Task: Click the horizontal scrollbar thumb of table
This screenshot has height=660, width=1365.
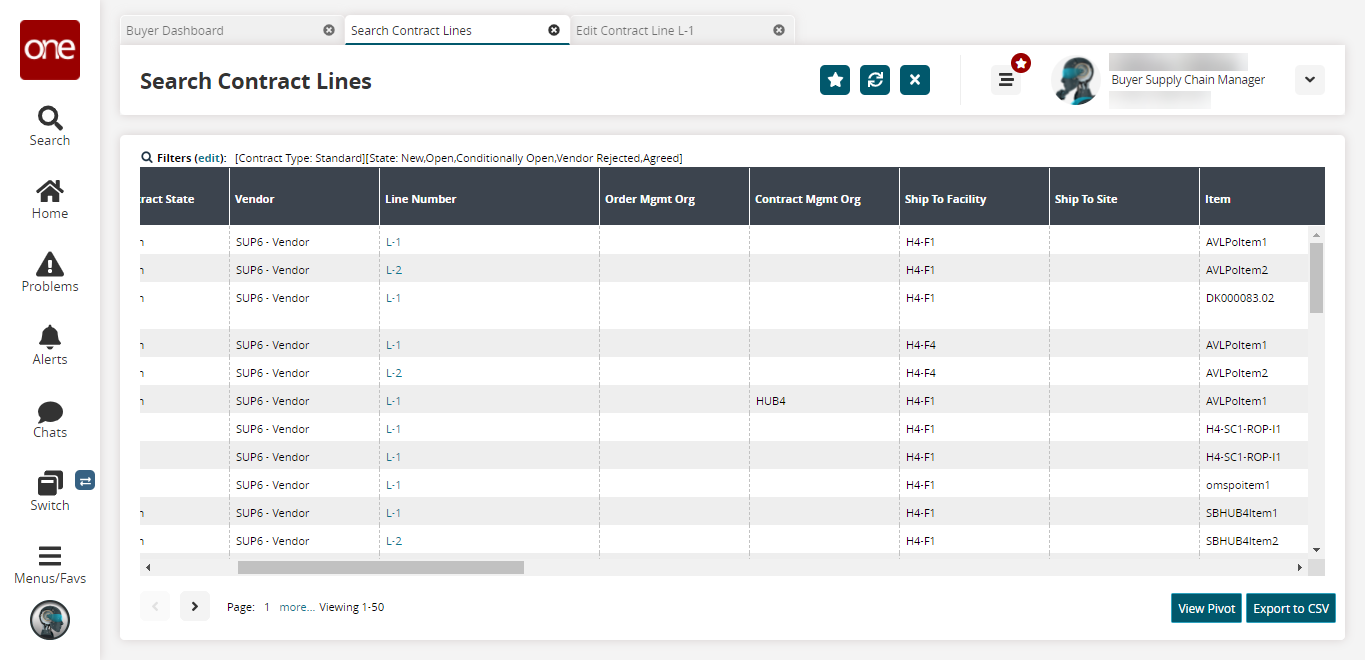Action: (380, 567)
